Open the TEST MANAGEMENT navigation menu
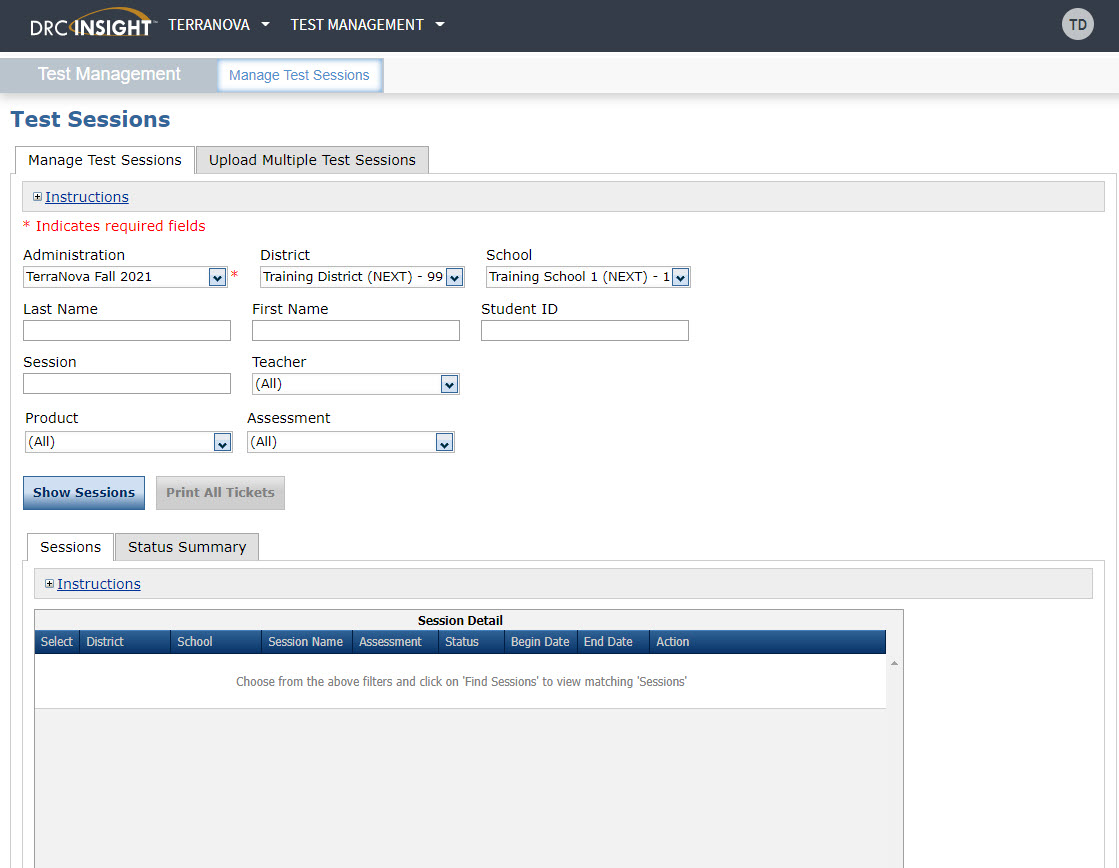Image resolution: width=1119 pixels, height=868 pixels. pyautogui.click(x=366, y=24)
